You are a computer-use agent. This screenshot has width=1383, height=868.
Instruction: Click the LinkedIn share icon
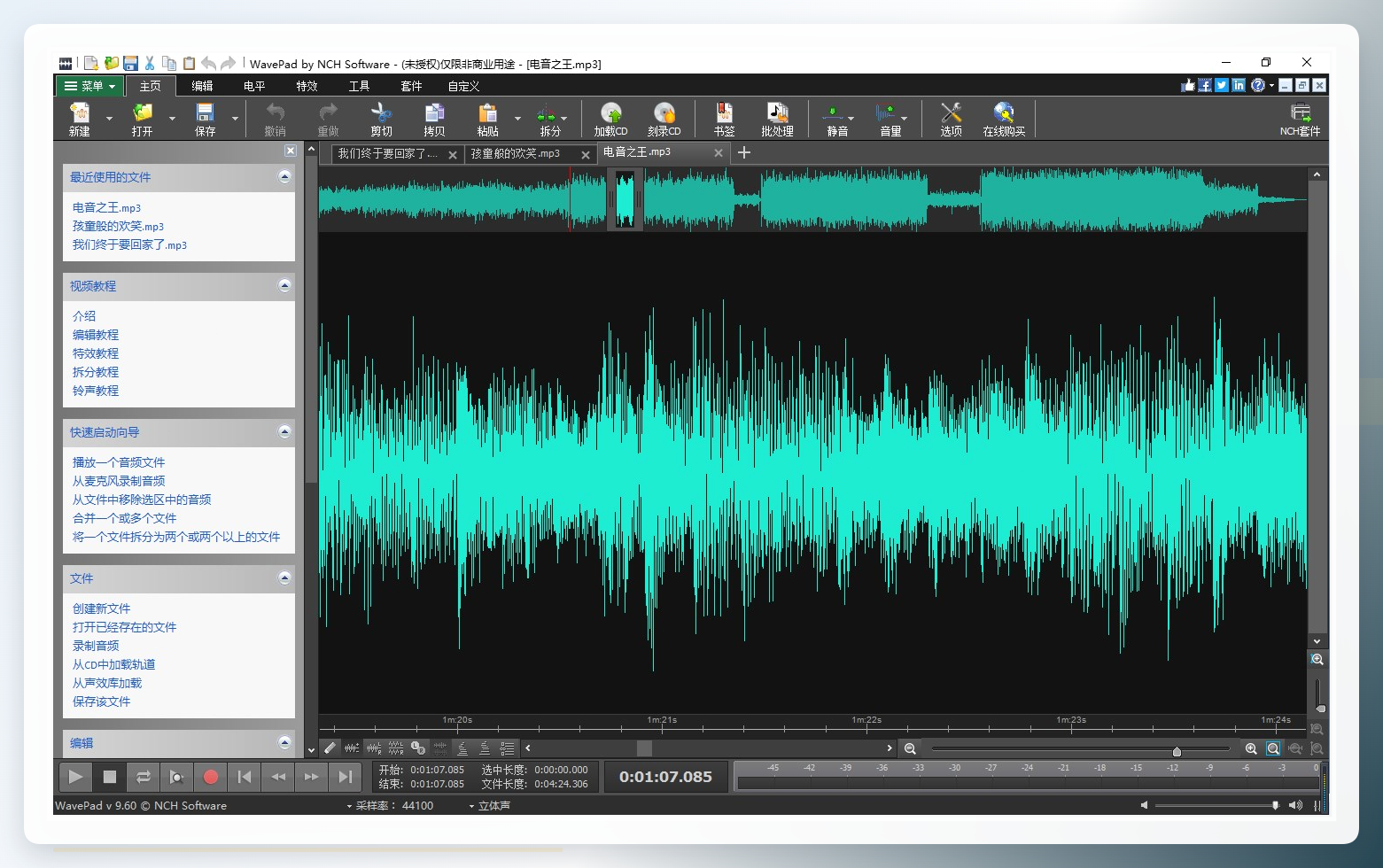click(1239, 85)
